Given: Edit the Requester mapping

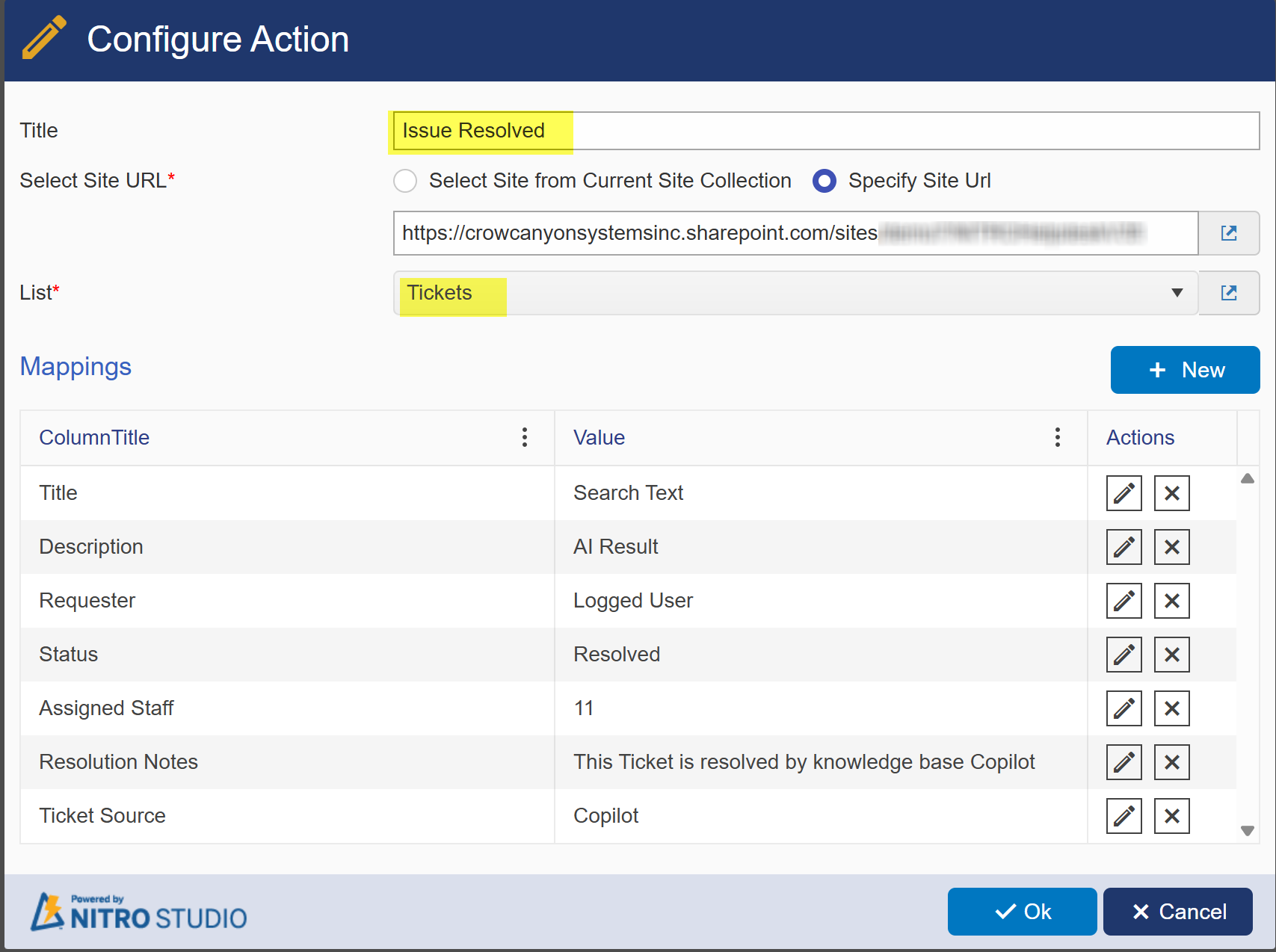Looking at the screenshot, I should pyautogui.click(x=1124, y=601).
